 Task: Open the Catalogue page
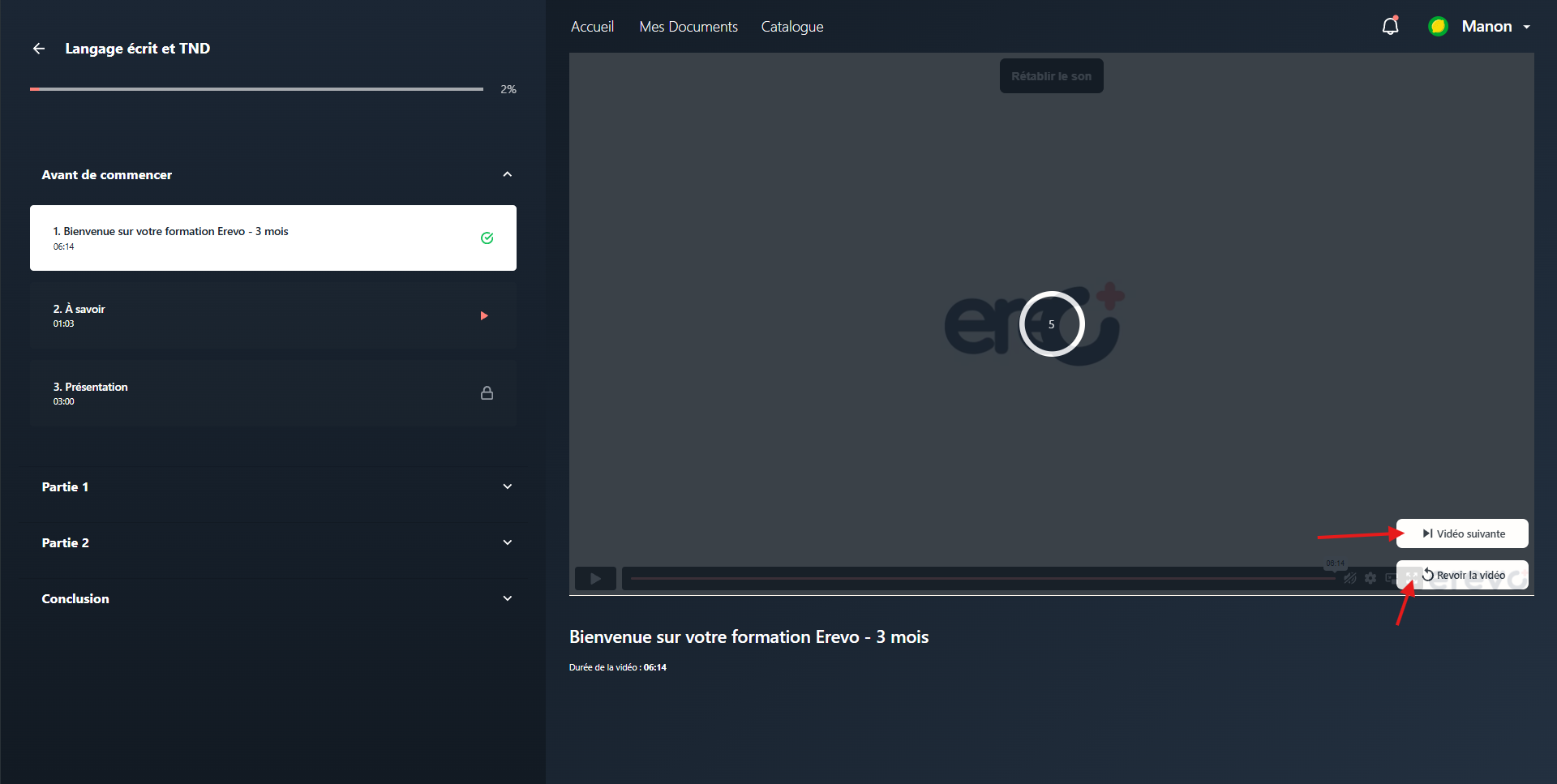click(792, 27)
